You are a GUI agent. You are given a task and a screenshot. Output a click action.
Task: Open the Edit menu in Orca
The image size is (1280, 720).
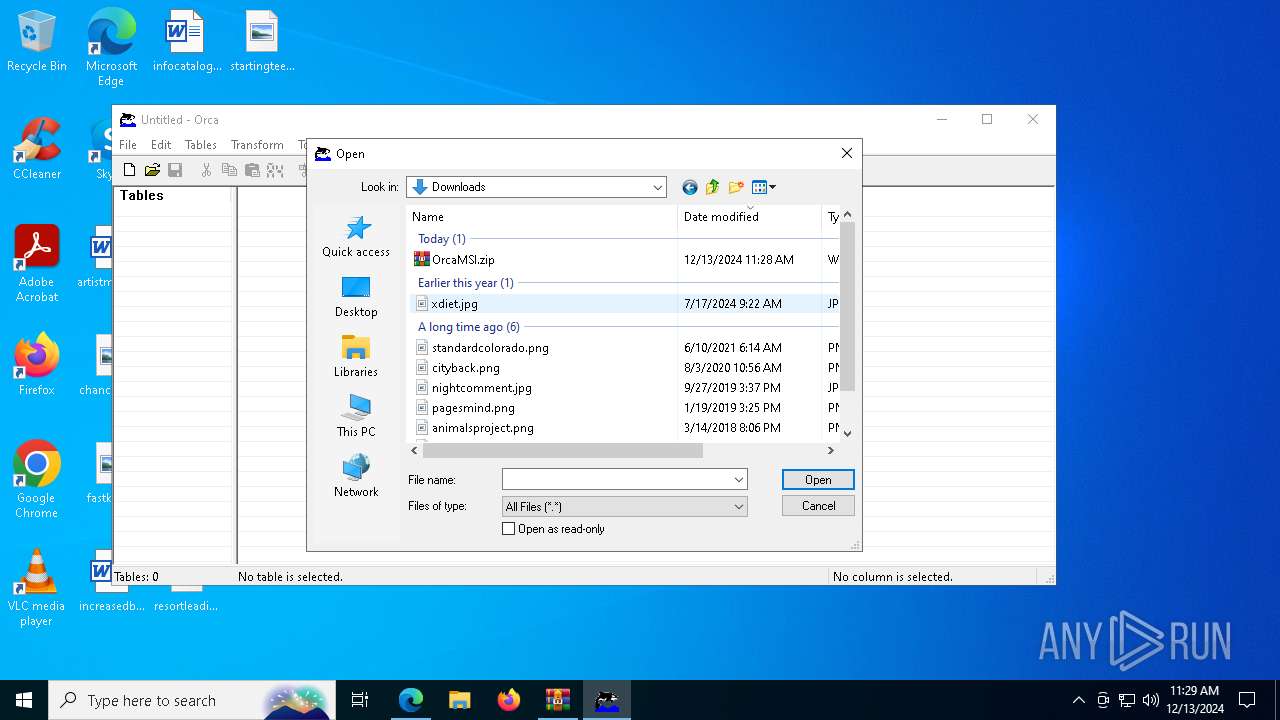click(161, 145)
